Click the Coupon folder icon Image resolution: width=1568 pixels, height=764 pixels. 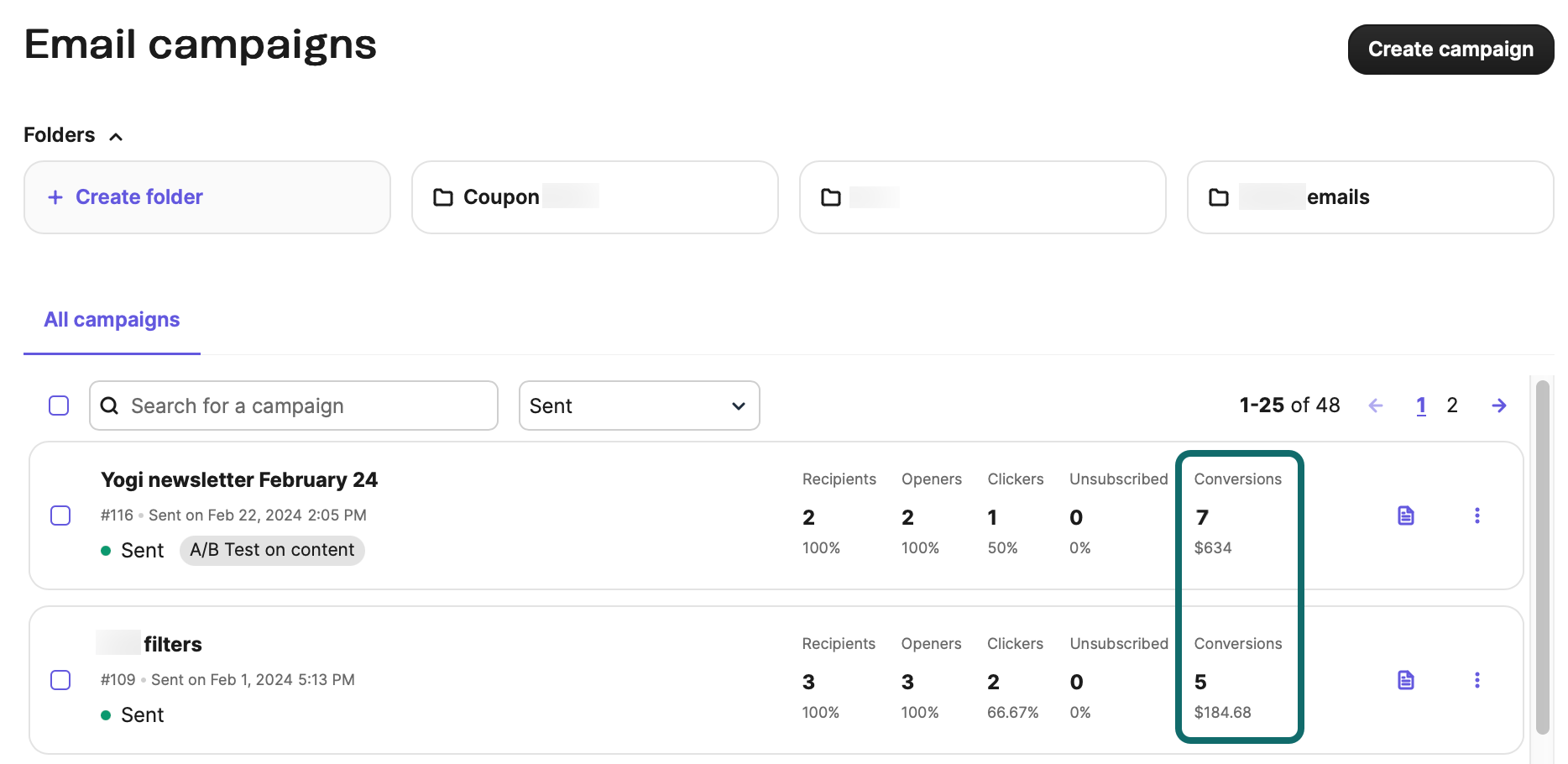click(x=442, y=197)
